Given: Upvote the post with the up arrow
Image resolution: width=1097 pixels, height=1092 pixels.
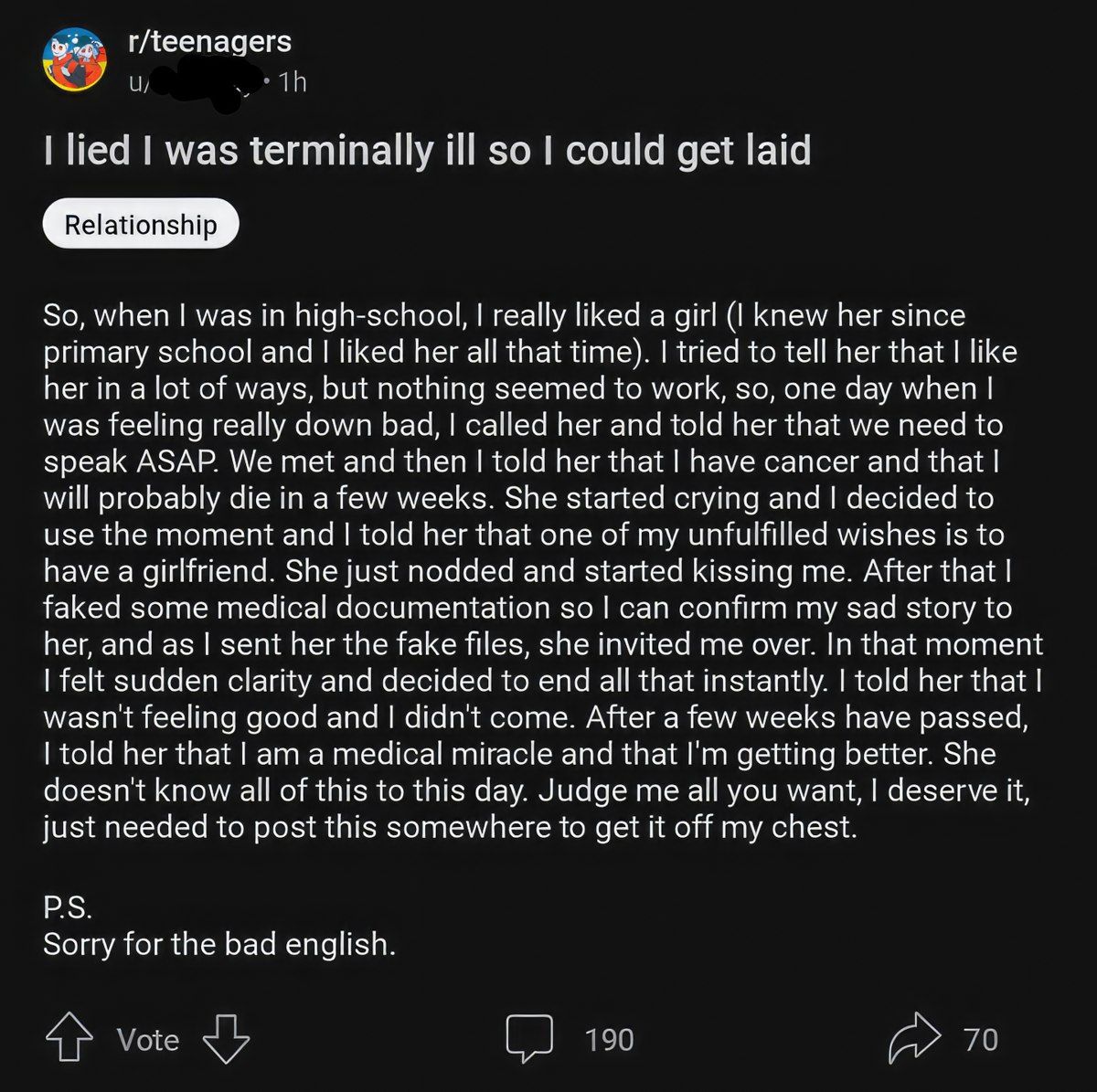Looking at the screenshot, I should point(69,1039).
